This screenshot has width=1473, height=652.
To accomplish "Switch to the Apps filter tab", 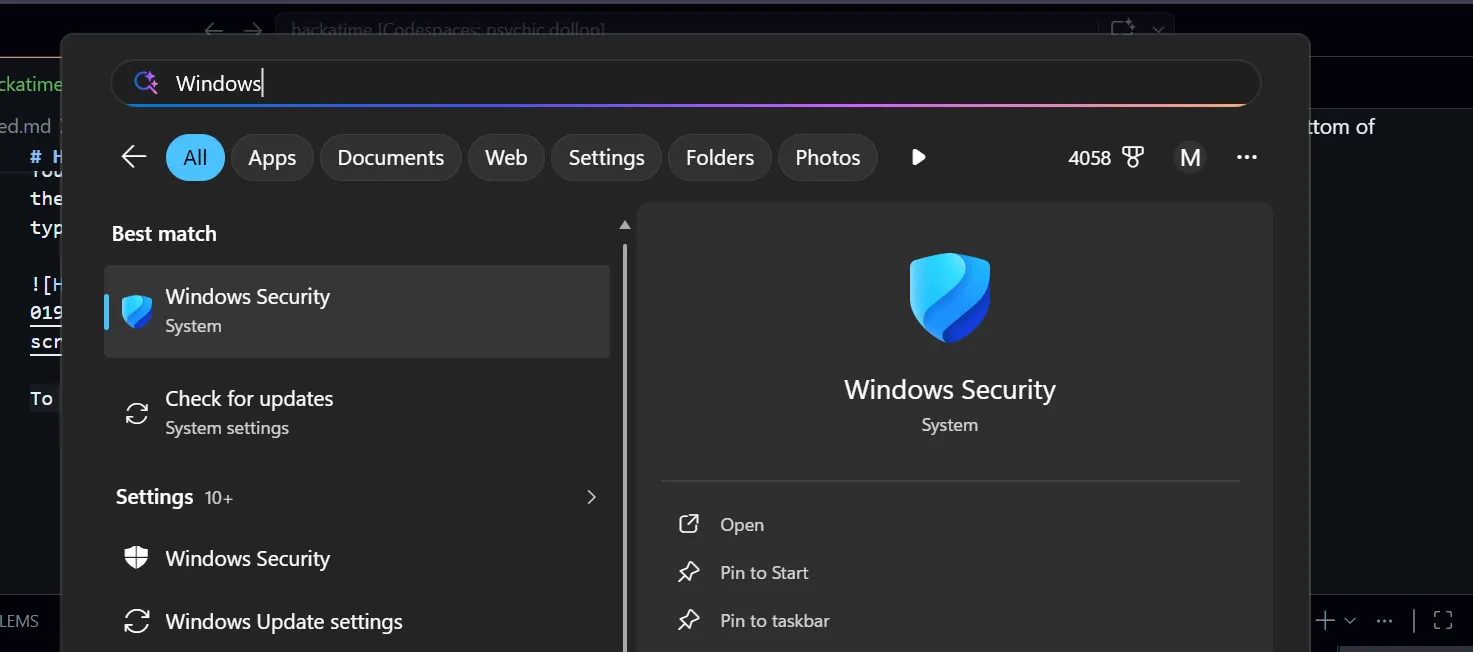I will 272,157.
